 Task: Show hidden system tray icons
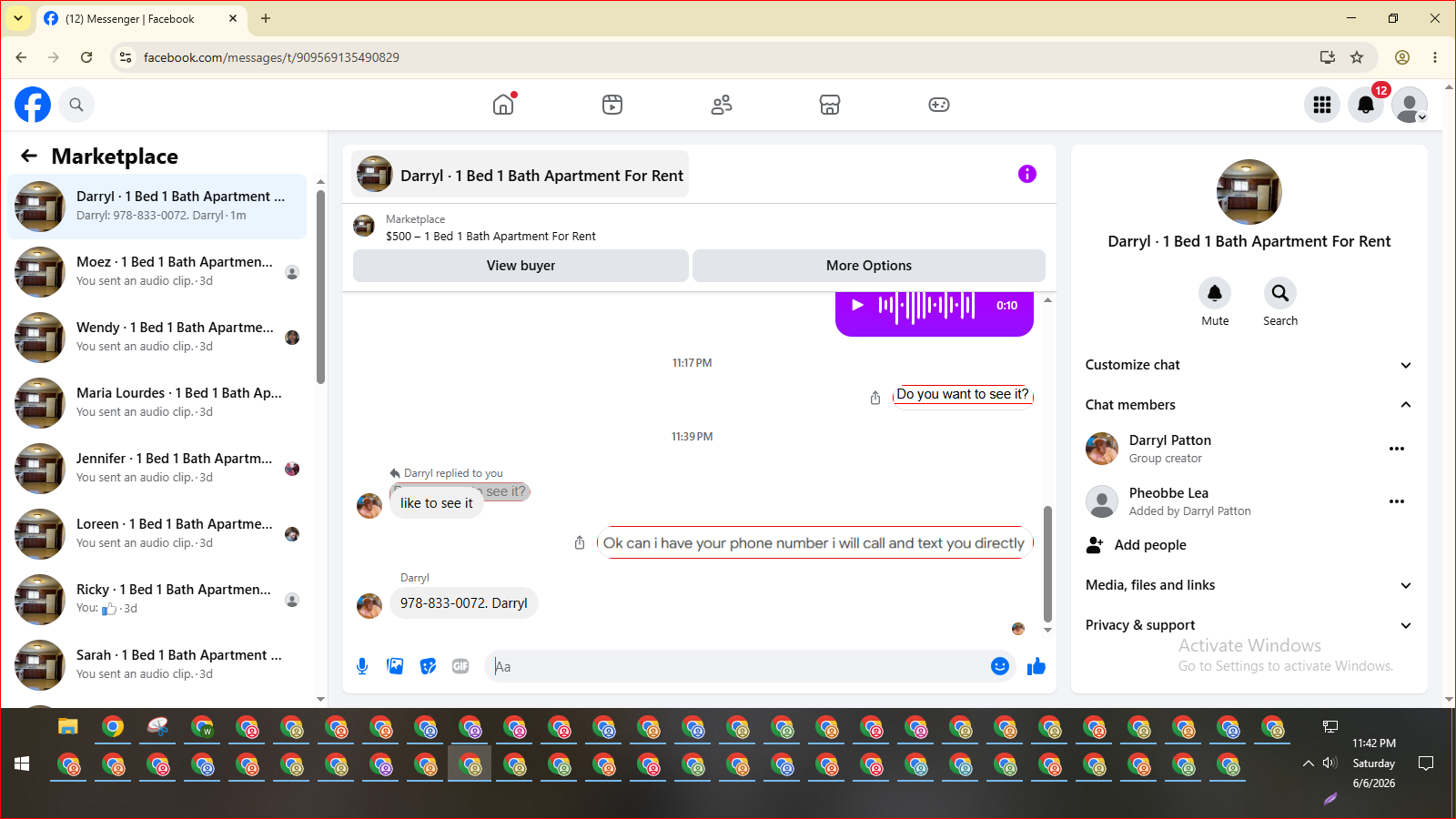point(1308,763)
